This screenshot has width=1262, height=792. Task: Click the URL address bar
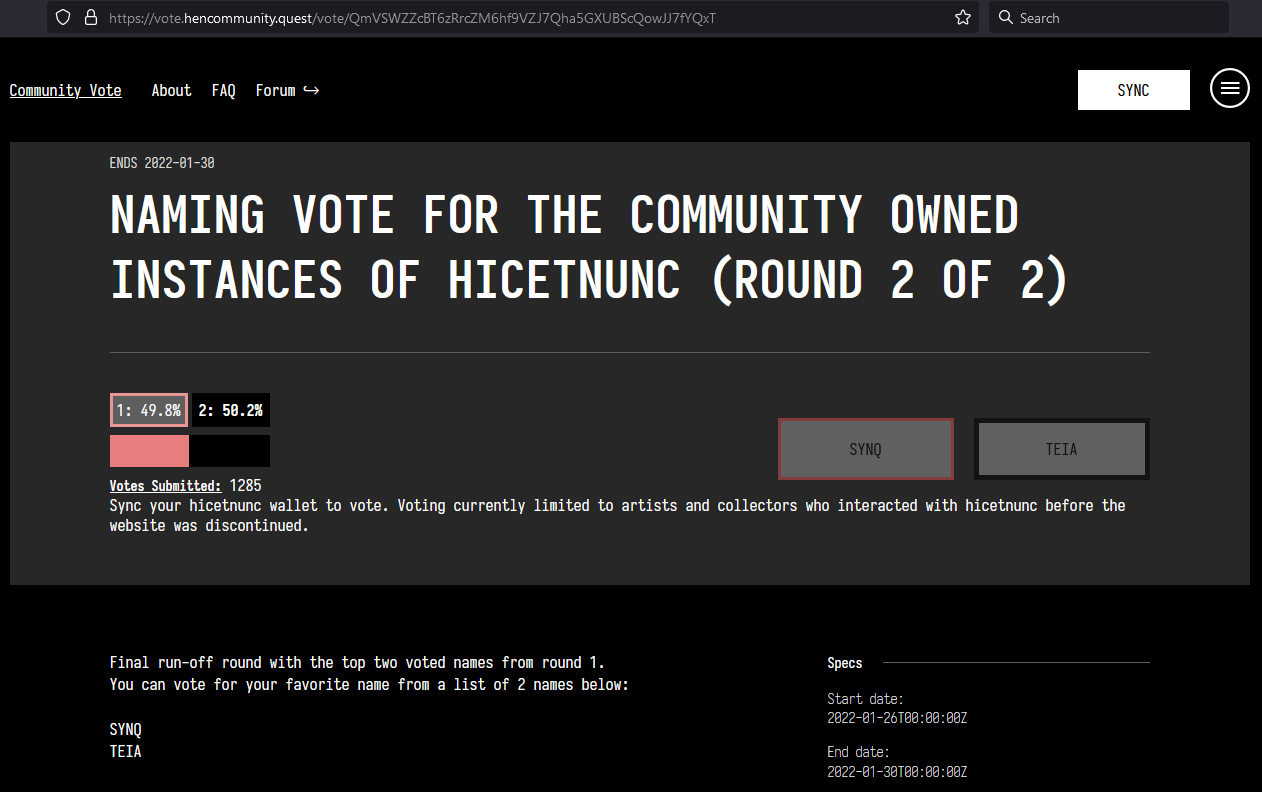(512, 17)
